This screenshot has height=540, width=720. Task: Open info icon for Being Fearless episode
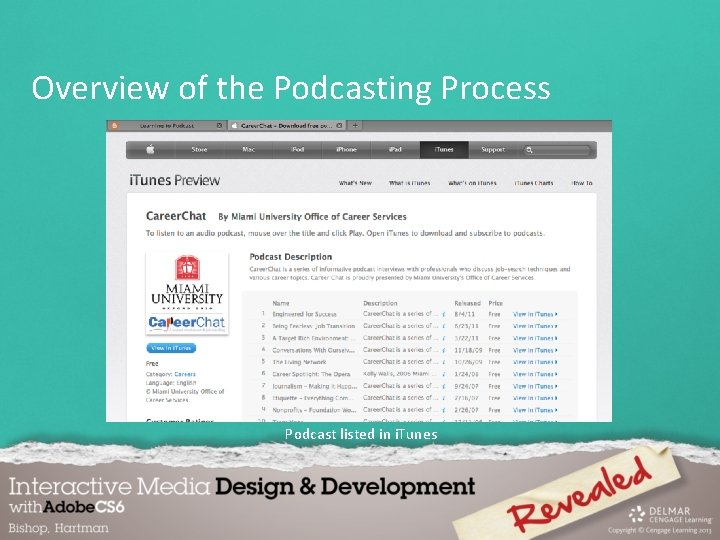[444, 326]
